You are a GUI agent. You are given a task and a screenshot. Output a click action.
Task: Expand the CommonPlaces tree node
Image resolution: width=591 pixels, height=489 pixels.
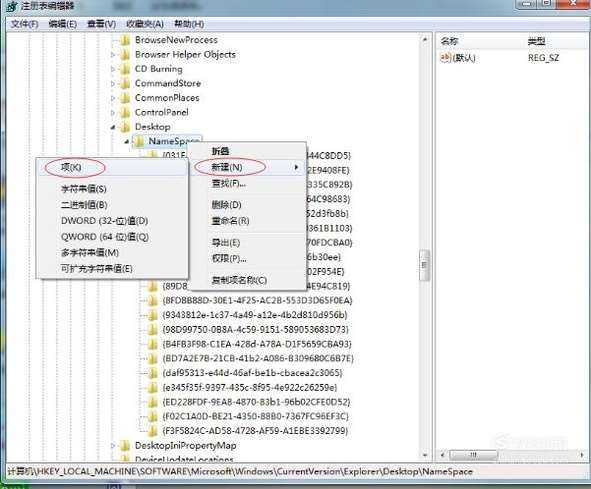coord(113,98)
